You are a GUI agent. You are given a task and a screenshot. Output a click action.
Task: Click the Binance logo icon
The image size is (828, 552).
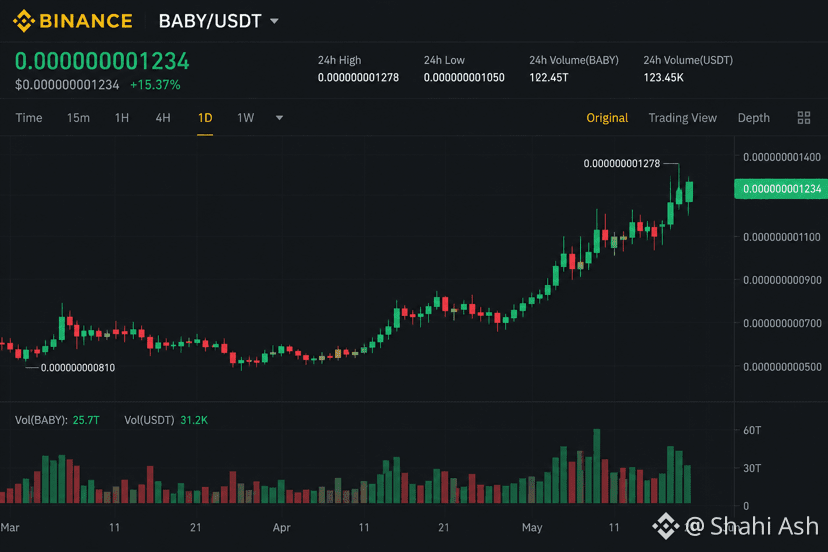coord(24,21)
